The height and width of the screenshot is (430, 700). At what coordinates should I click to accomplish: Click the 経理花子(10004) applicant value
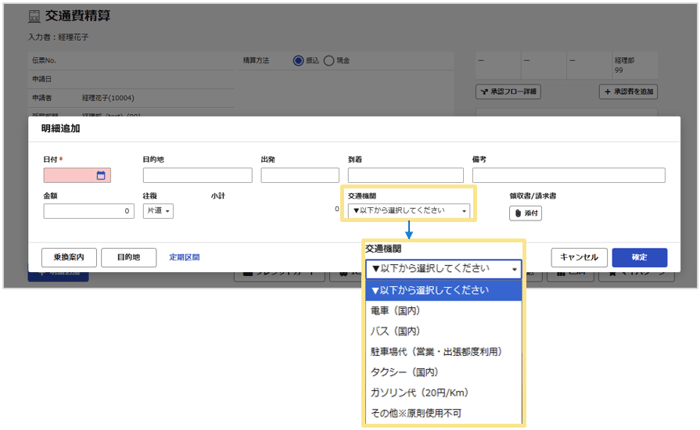tap(108, 98)
